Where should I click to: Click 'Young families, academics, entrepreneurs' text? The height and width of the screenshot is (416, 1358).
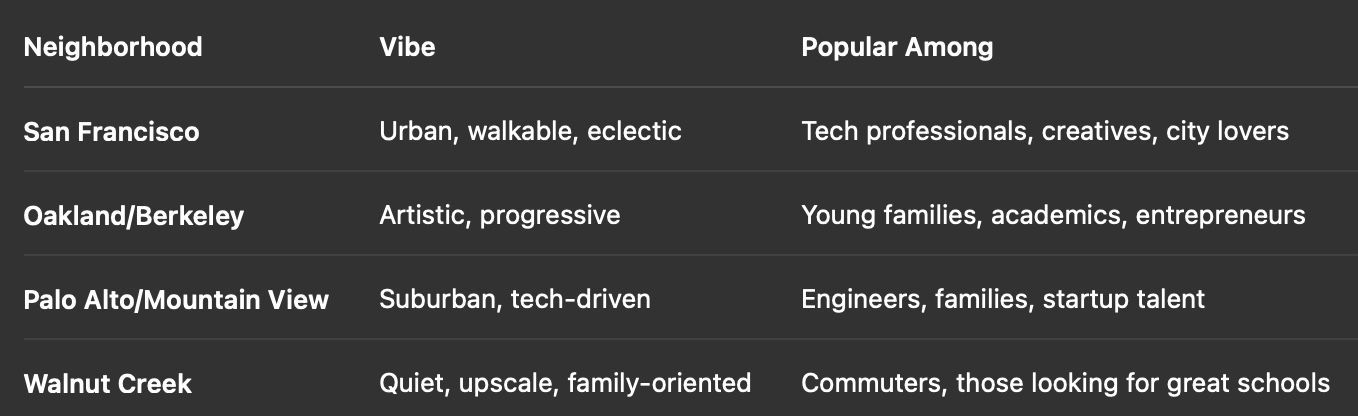(1053, 216)
